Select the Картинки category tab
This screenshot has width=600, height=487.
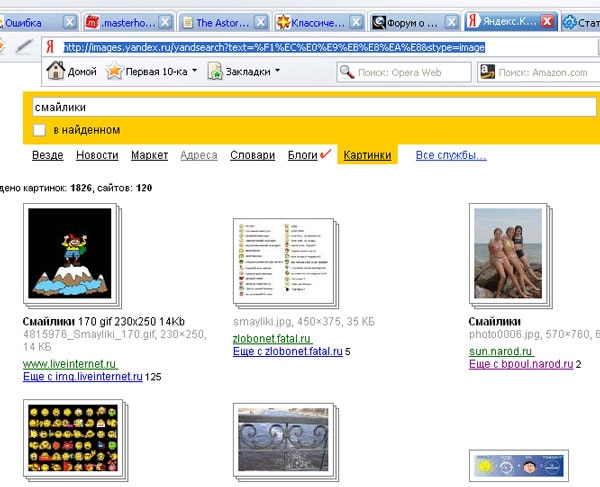(x=367, y=155)
